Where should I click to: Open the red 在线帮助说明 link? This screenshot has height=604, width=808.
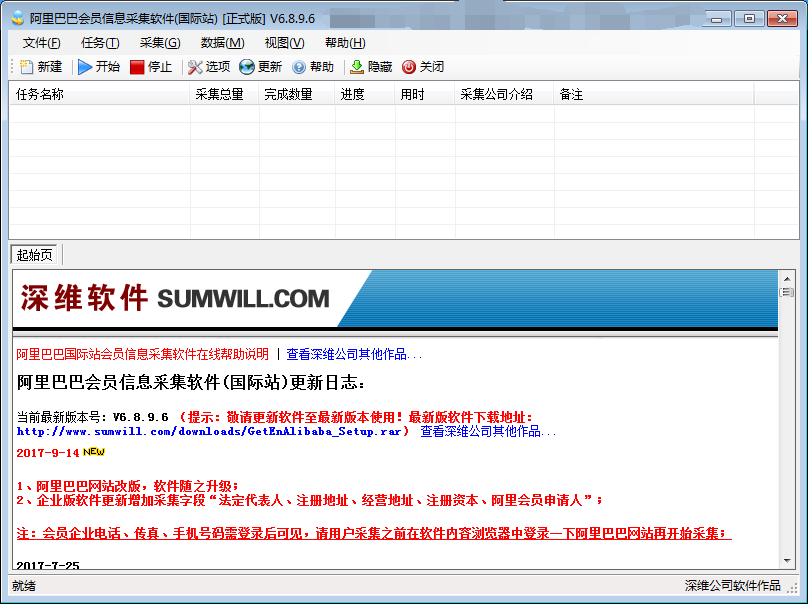[142, 355]
